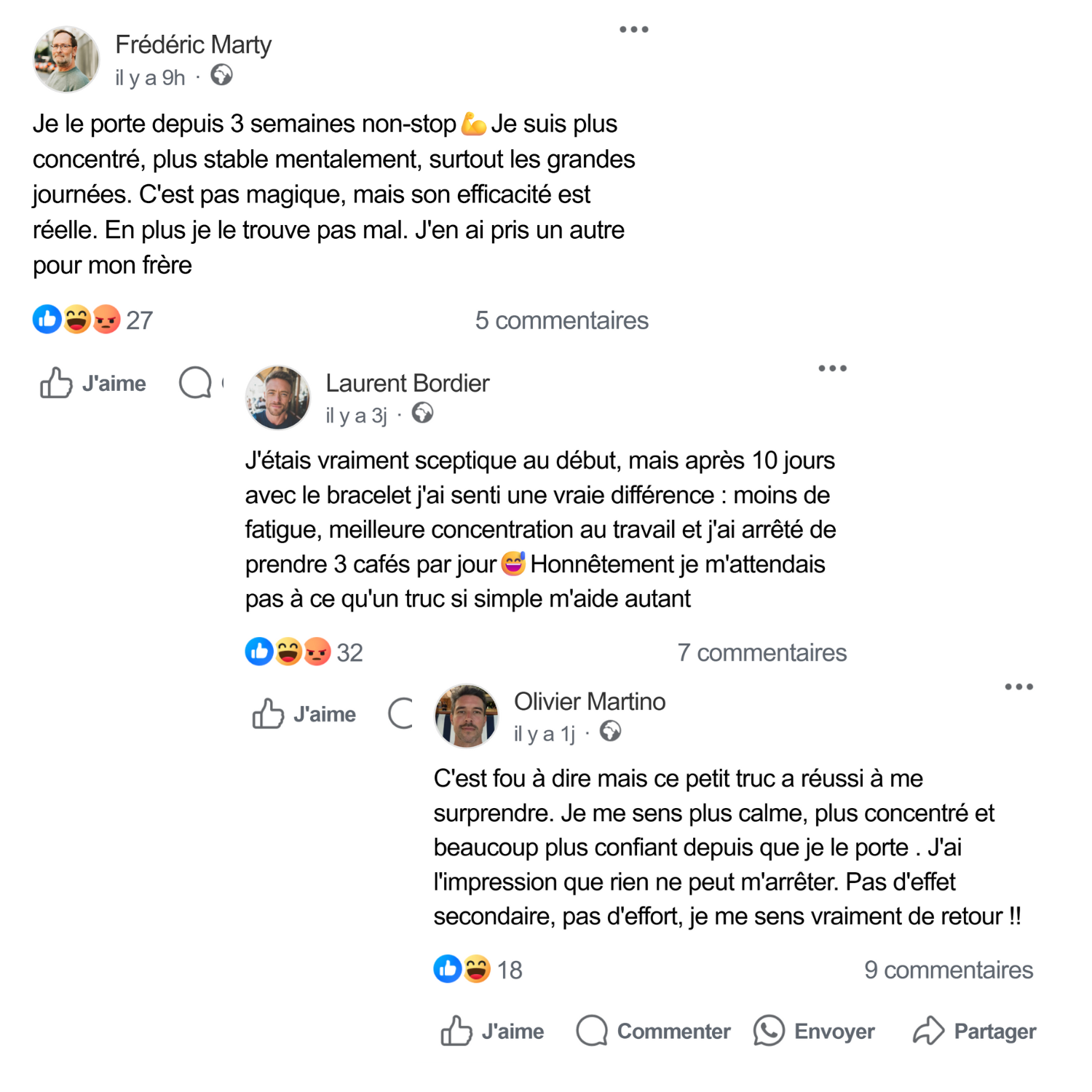The width and height of the screenshot is (1092, 1092).
Task: Open three-dot menu on Laurent Bordier's post
Action: pyautogui.click(x=832, y=368)
